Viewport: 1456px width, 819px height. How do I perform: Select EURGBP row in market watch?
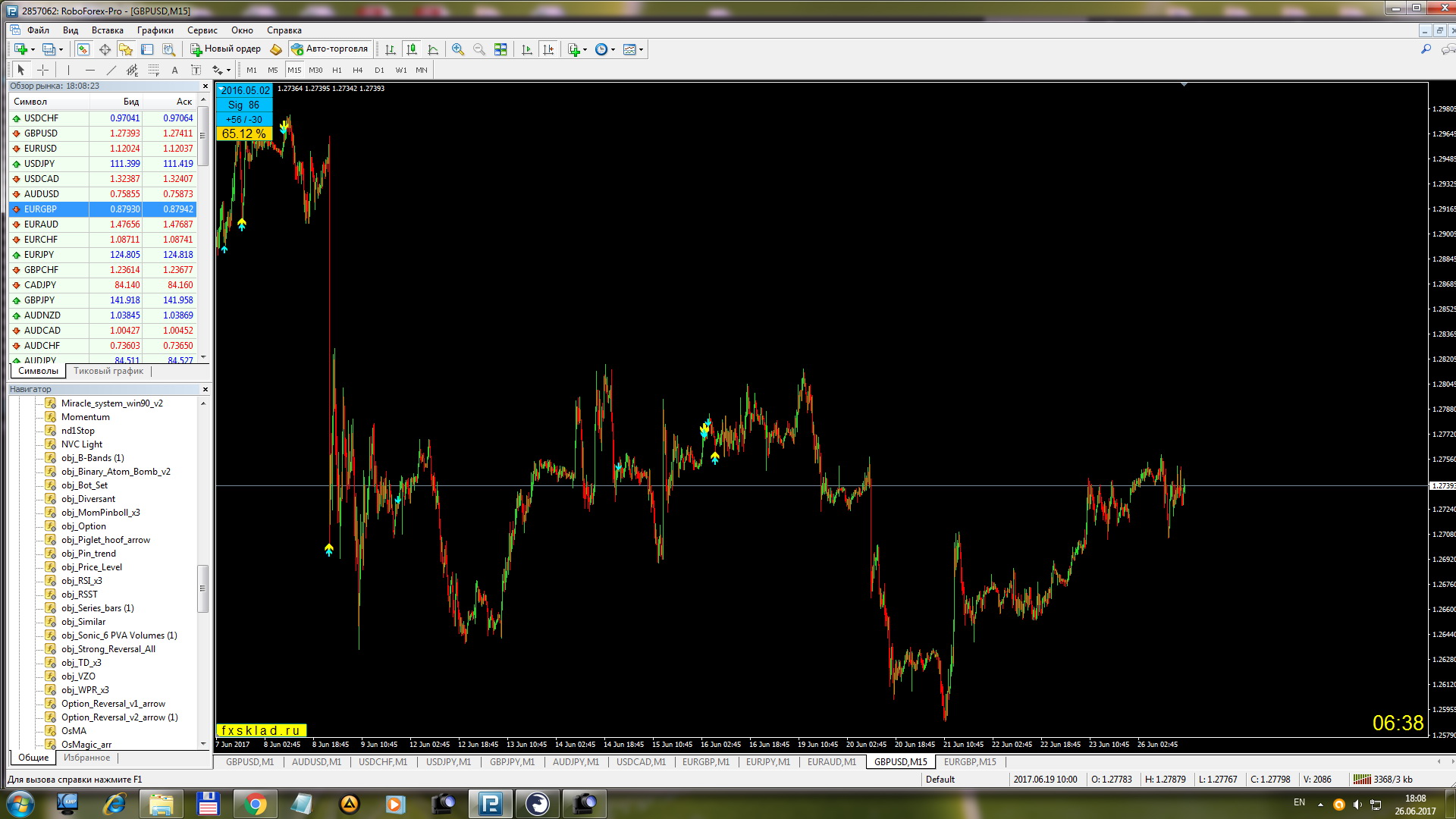click(x=102, y=209)
